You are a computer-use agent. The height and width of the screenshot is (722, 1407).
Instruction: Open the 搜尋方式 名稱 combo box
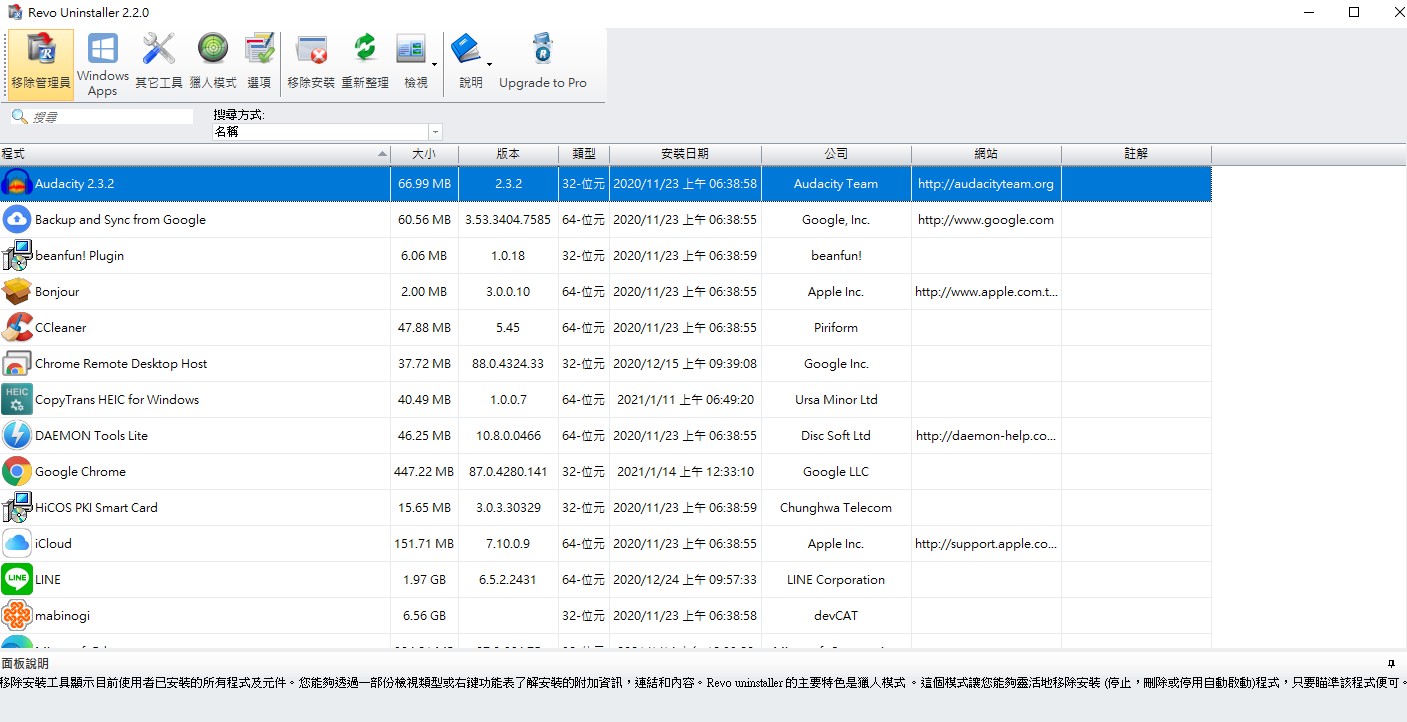327,132
